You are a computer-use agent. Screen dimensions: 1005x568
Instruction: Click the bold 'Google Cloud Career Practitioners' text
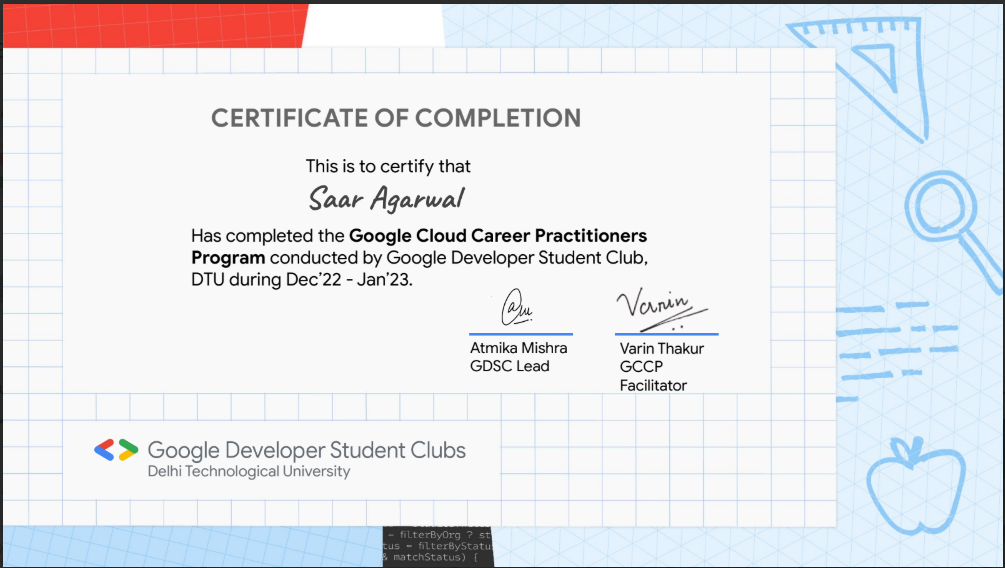[498, 236]
